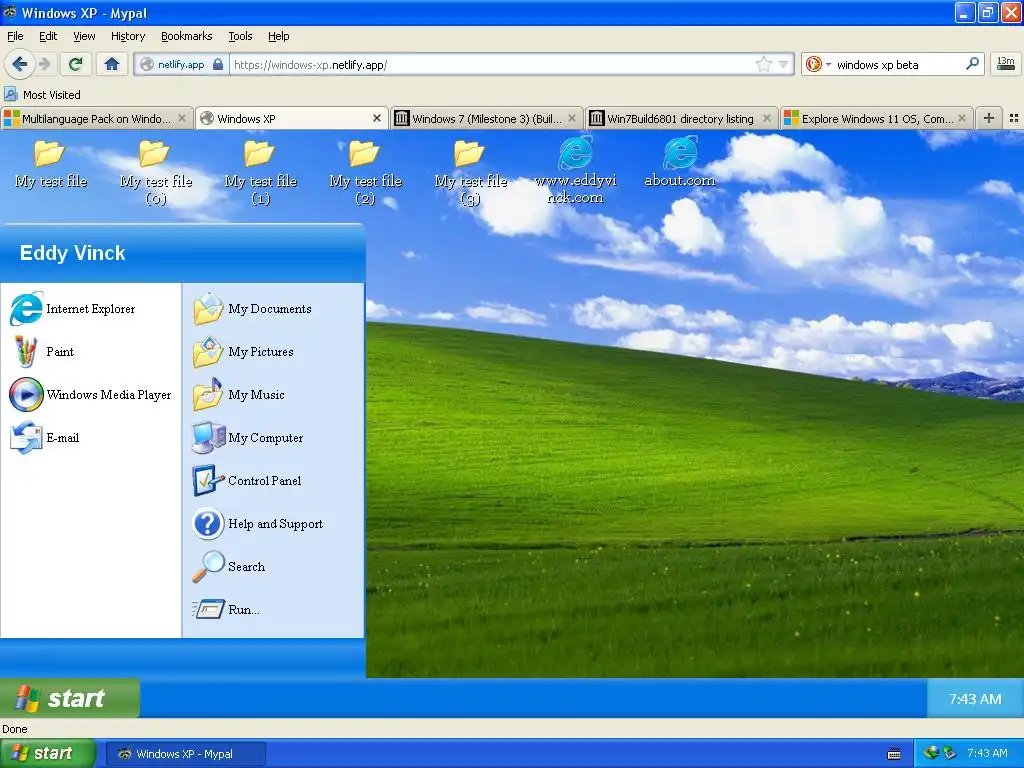Image resolution: width=1024 pixels, height=768 pixels.
Task: Select the 'My test file (0)' folder
Action: click(155, 172)
